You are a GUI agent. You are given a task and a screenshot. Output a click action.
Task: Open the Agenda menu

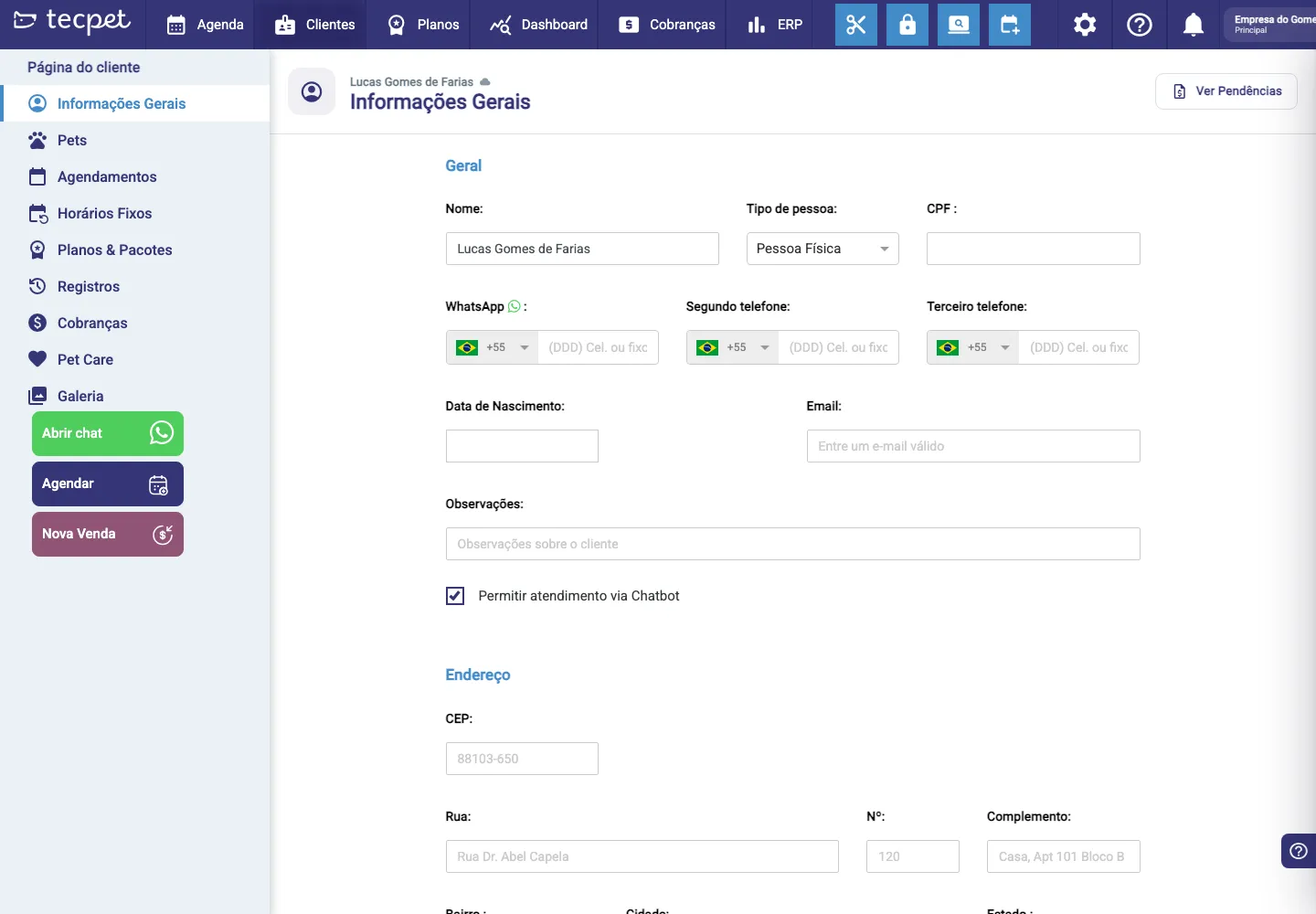point(206,25)
